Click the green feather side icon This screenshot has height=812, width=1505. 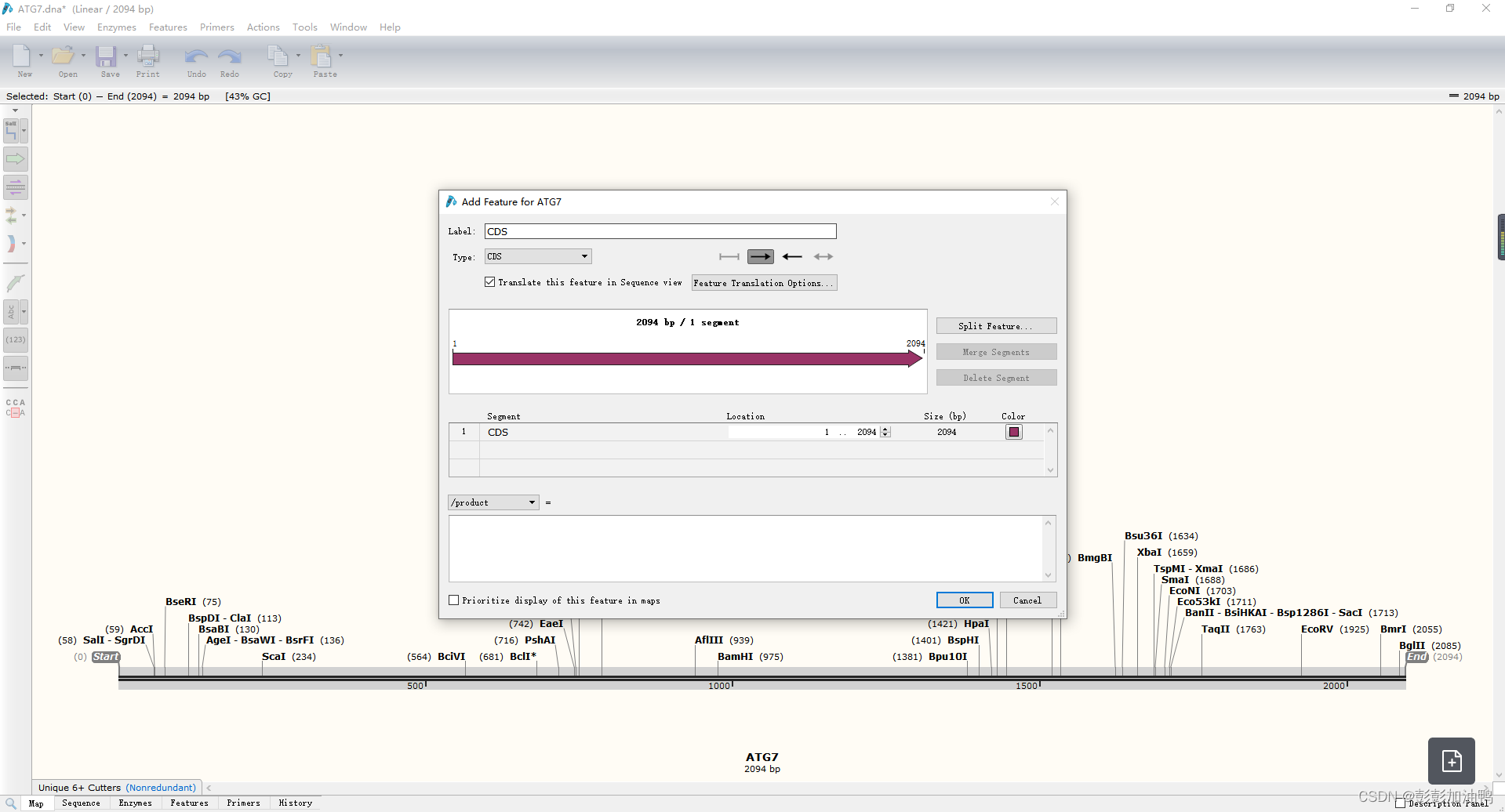click(x=16, y=283)
